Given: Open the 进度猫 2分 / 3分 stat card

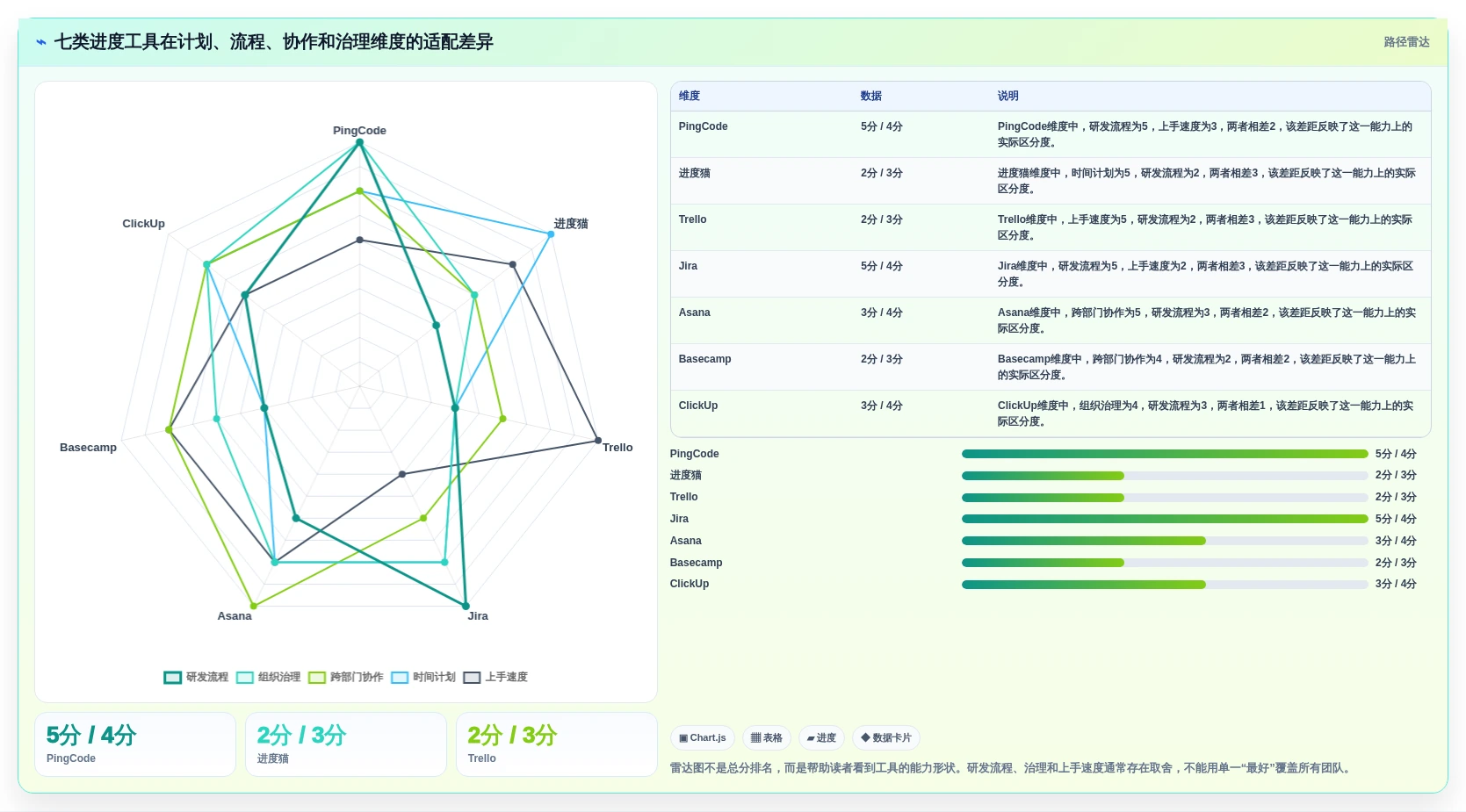Looking at the screenshot, I should click(346, 744).
